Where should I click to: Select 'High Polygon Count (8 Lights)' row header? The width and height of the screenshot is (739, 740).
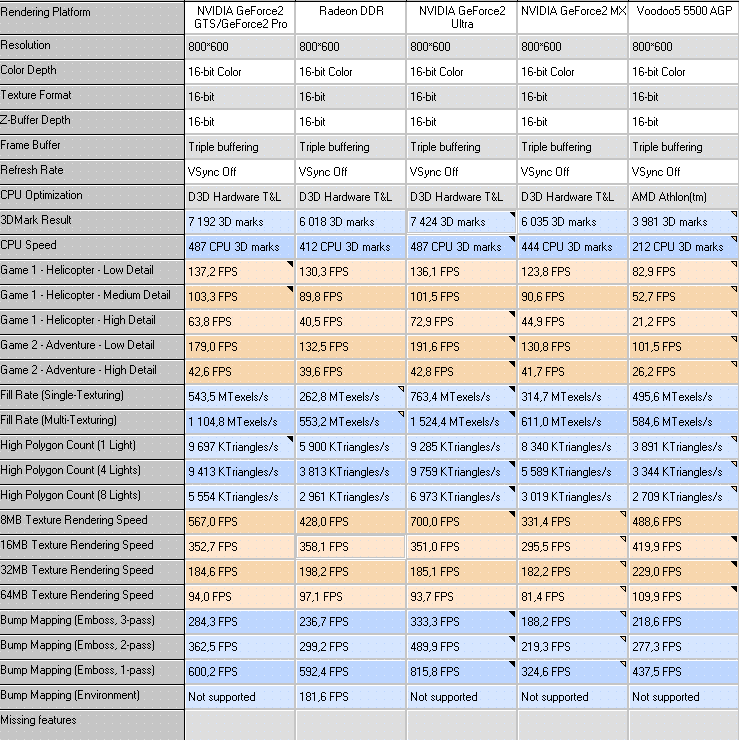point(92,497)
